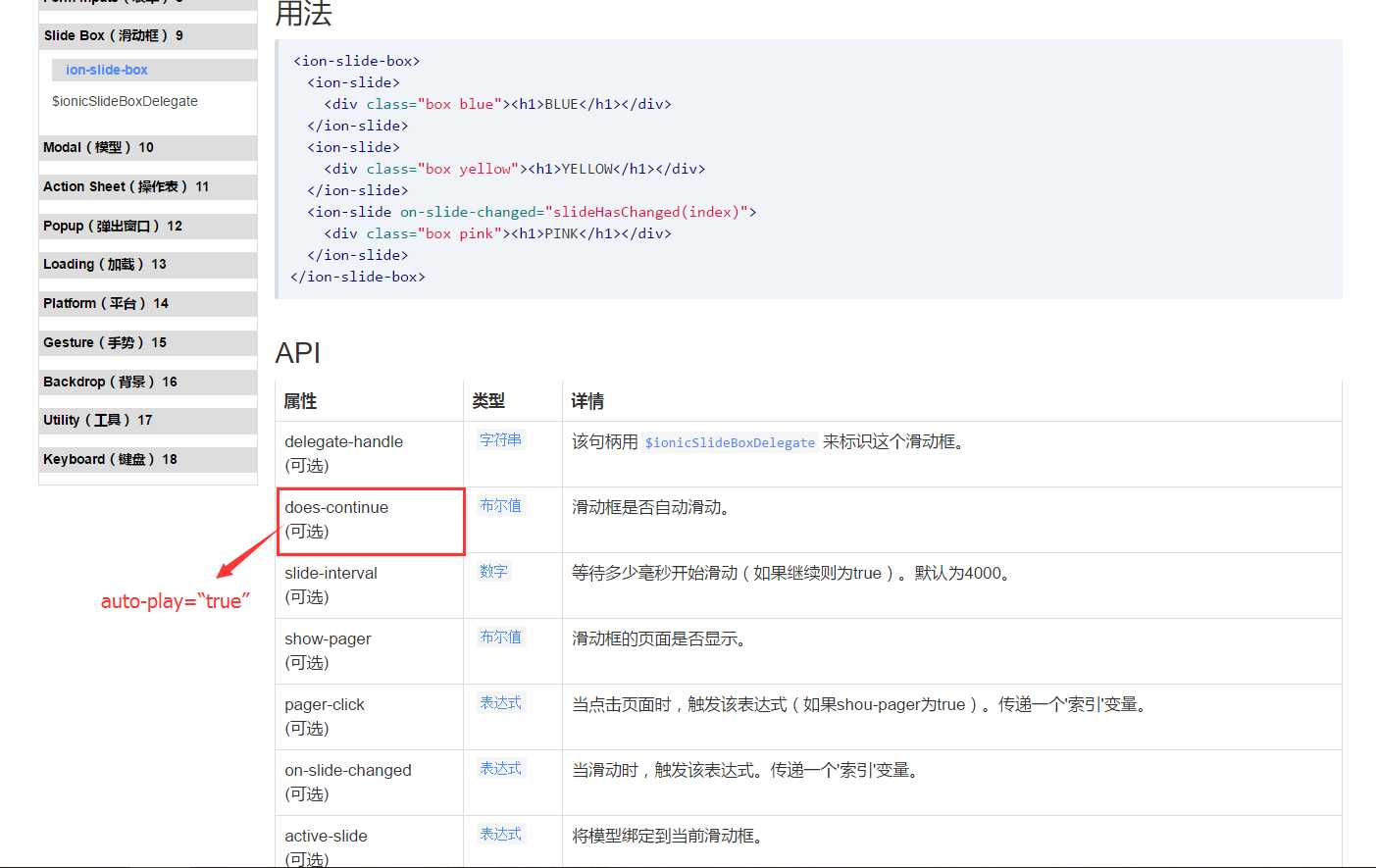Click the 表达式 type link for pager-click

[500, 702]
